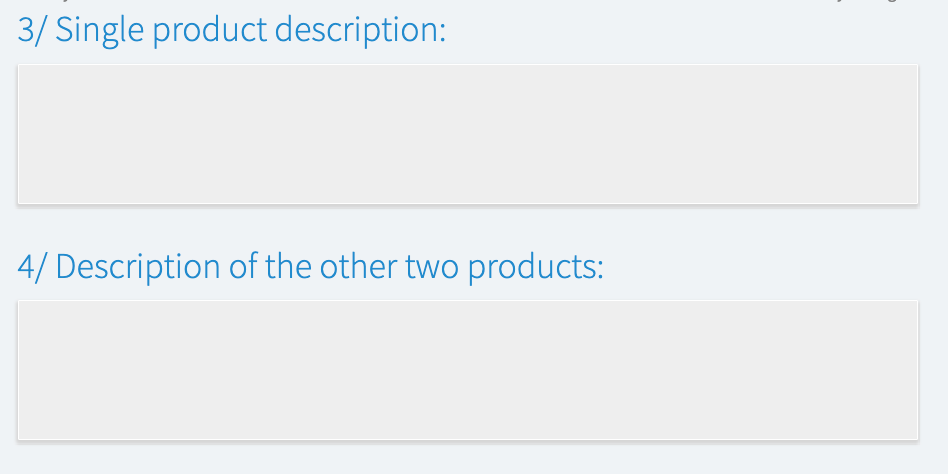The height and width of the screenshot is (474, 948).
Task: Click the '4/ Description of the other two products:' label
Action: 311,267
